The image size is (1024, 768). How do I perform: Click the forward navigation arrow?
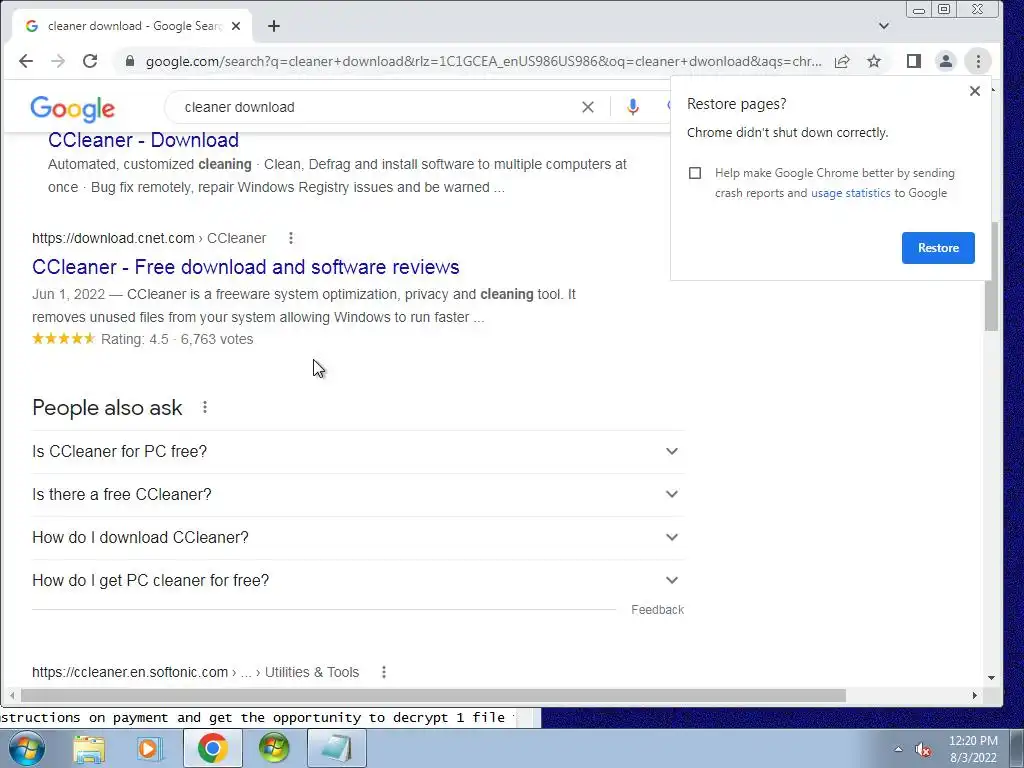[x=58, y=61]
